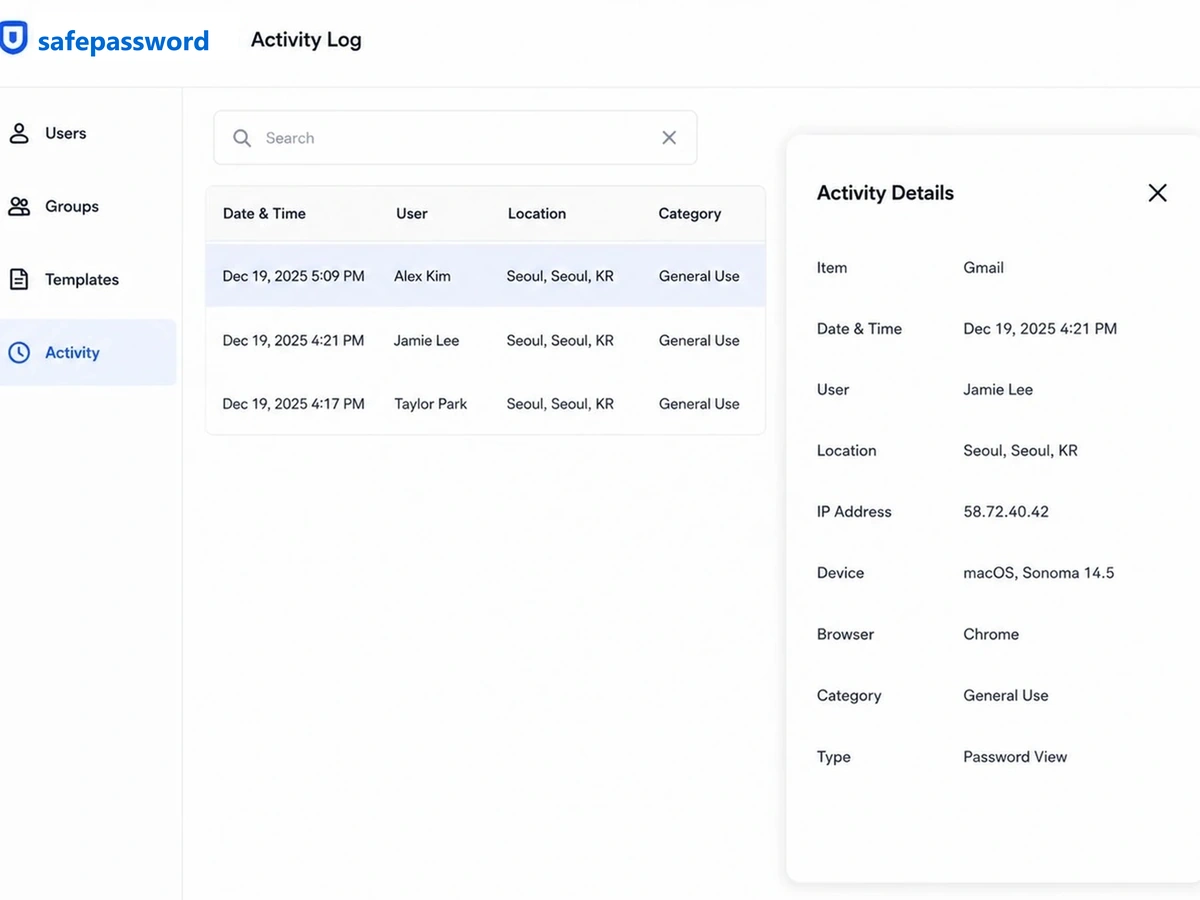The image size is (1200, 900).
Task: Click the macOS, Sonoma 14.5 value
Action: tap(1038, 573)
